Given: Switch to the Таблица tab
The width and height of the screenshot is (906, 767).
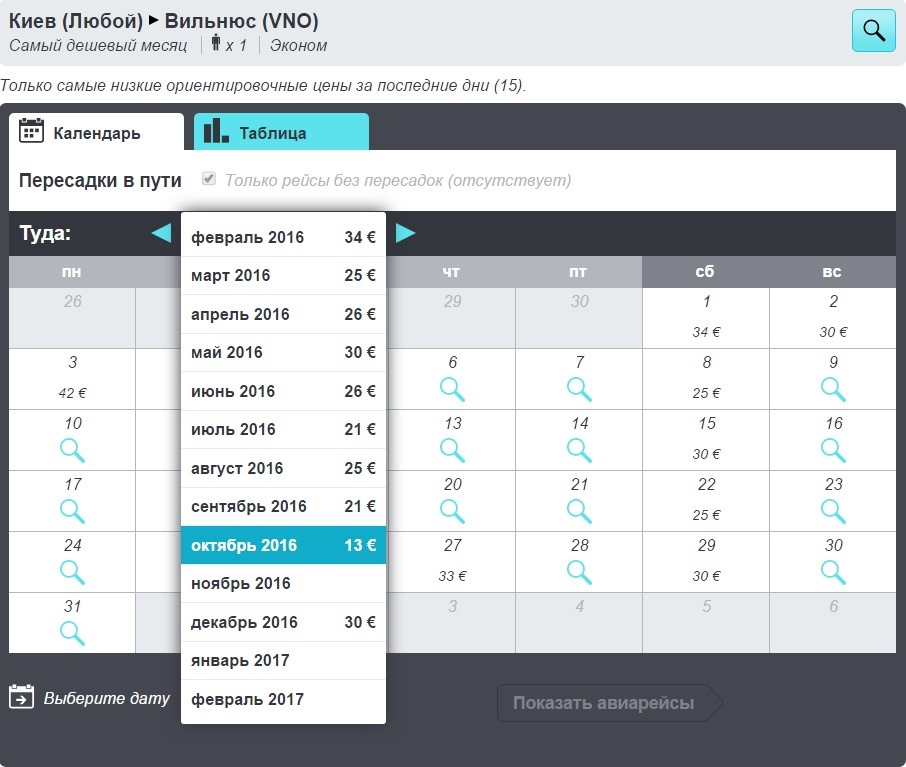Looking at the screenshot, I should 281,132.
